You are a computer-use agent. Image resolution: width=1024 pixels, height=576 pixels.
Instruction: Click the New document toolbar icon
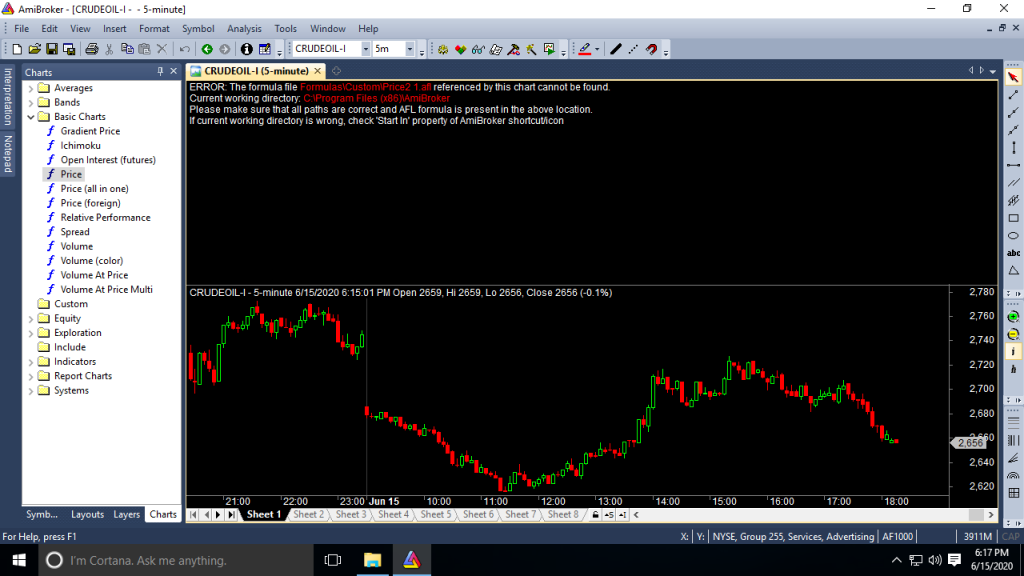17,49
